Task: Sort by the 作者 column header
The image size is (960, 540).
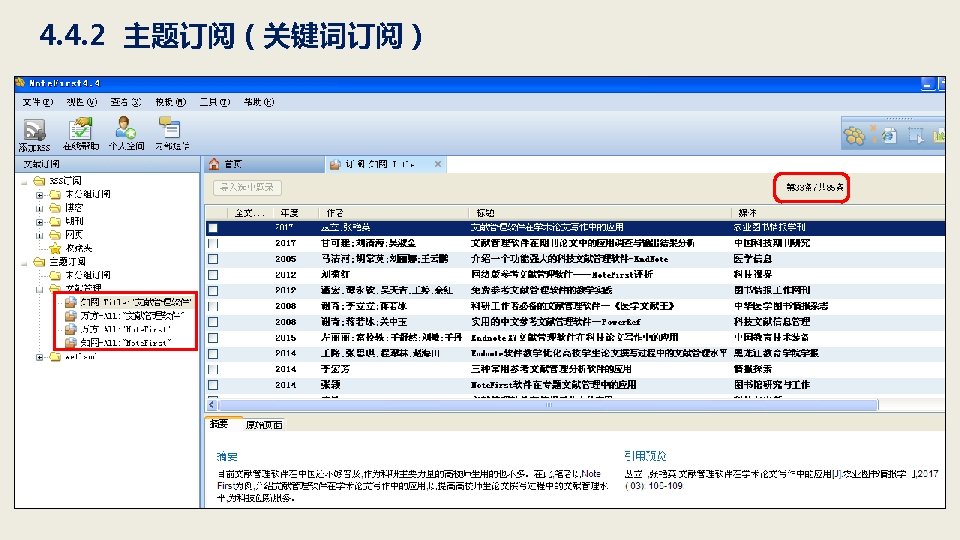Action: point(393,212)
